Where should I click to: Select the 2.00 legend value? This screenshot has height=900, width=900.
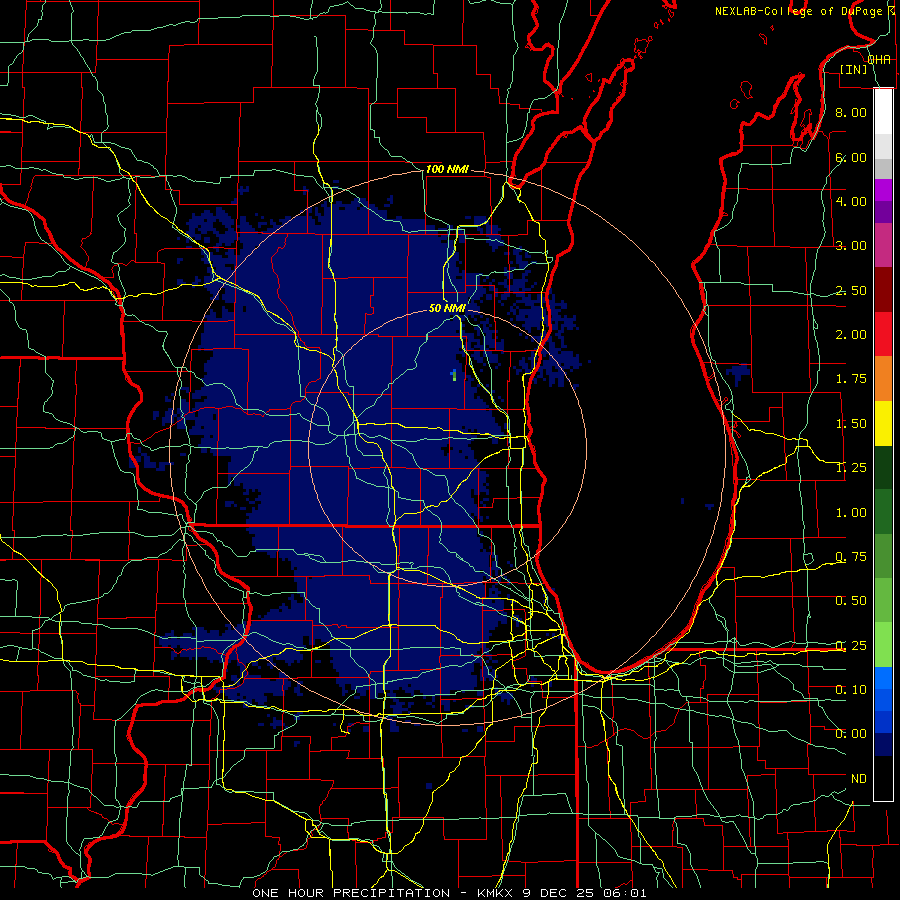[851, 335]
